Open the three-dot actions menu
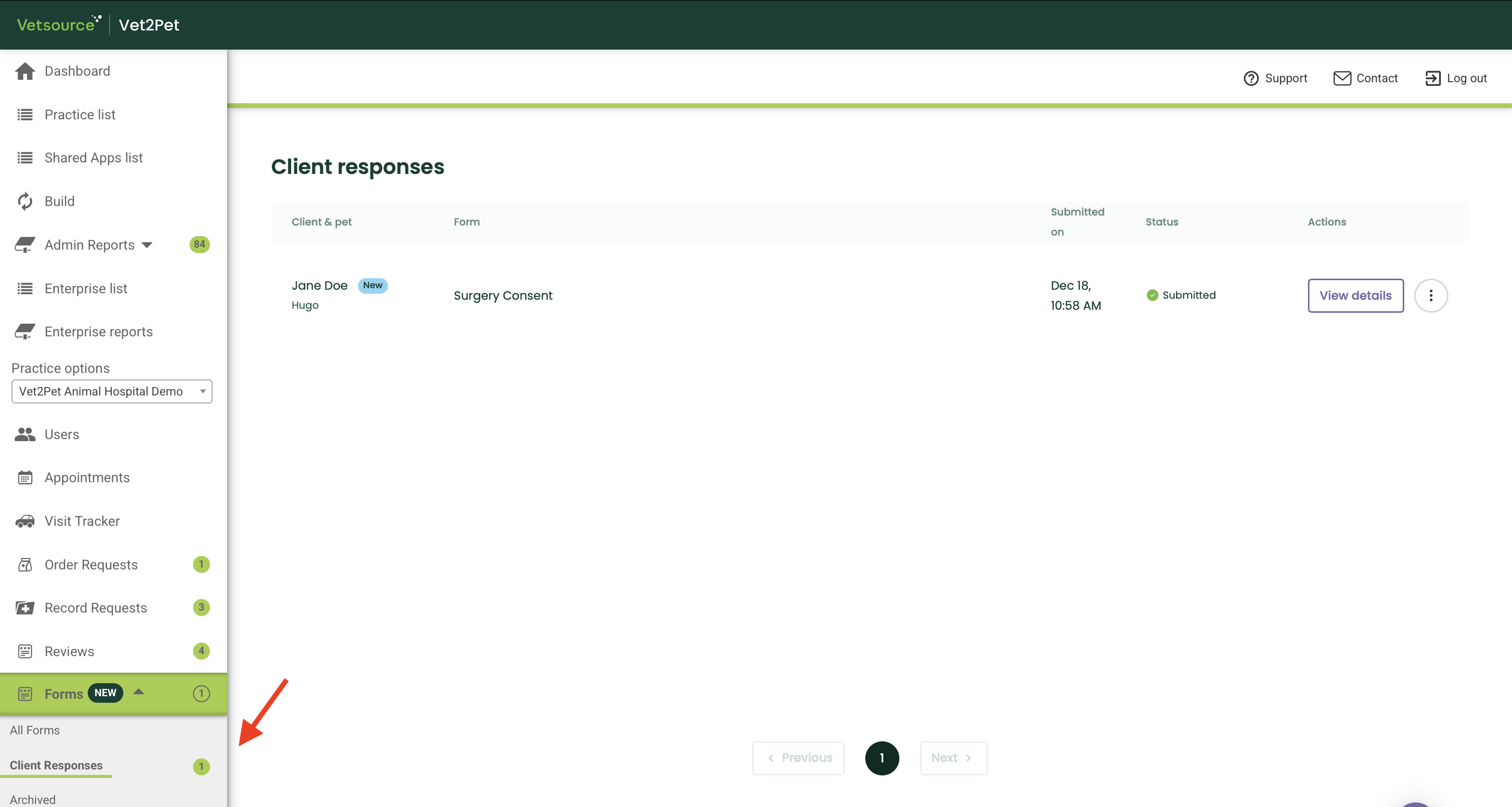 [1430, 296]
